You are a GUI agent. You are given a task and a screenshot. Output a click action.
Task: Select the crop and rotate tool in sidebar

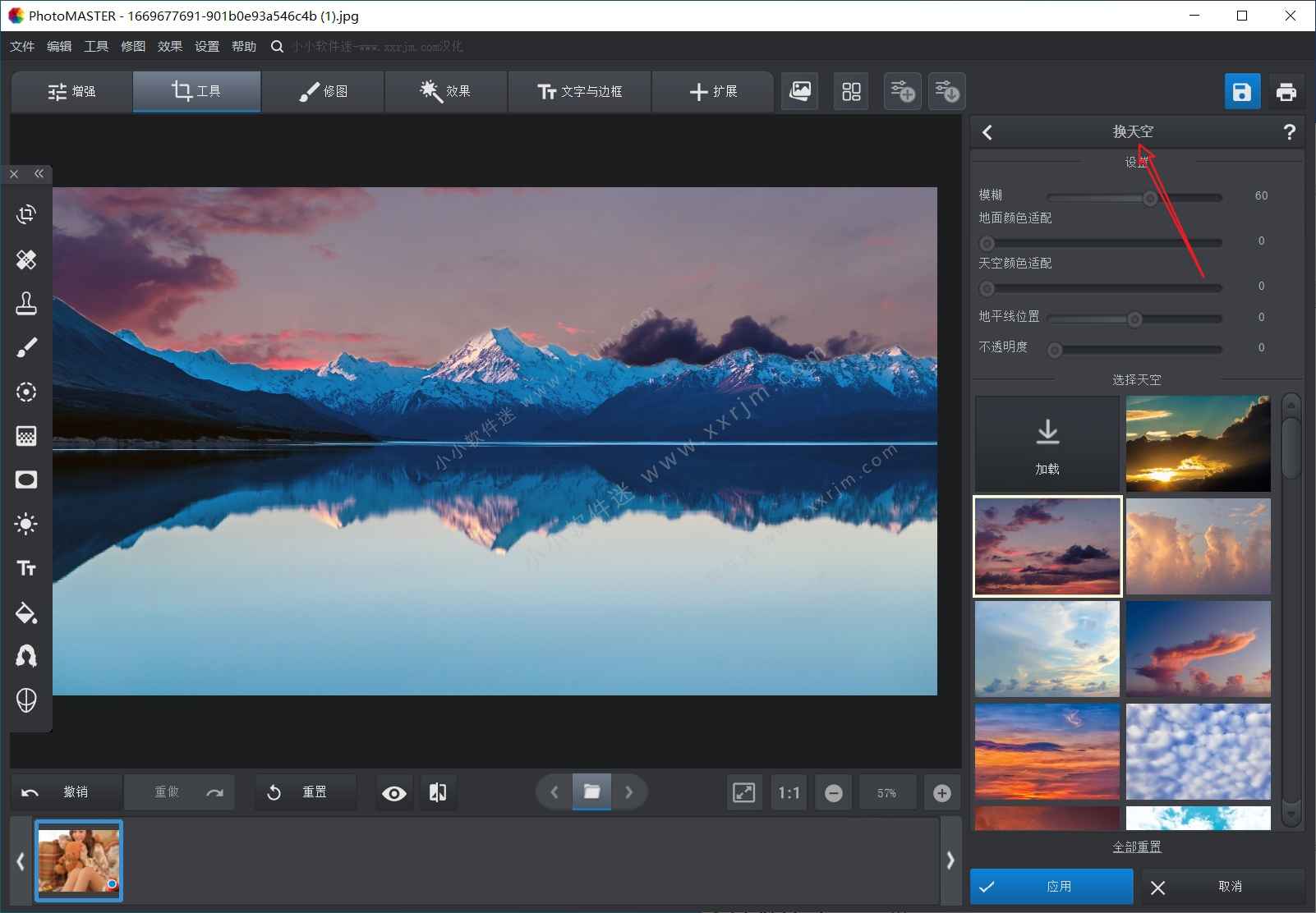coord(26,215)
